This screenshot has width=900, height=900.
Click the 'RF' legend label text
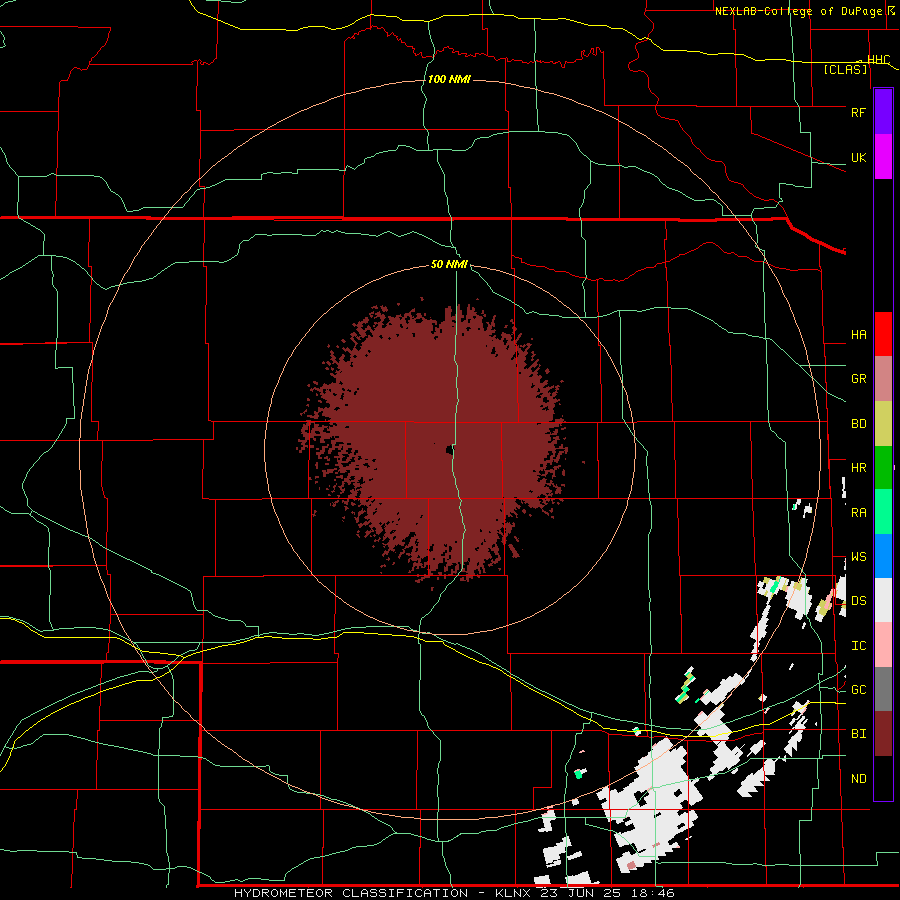pos(858,112)
